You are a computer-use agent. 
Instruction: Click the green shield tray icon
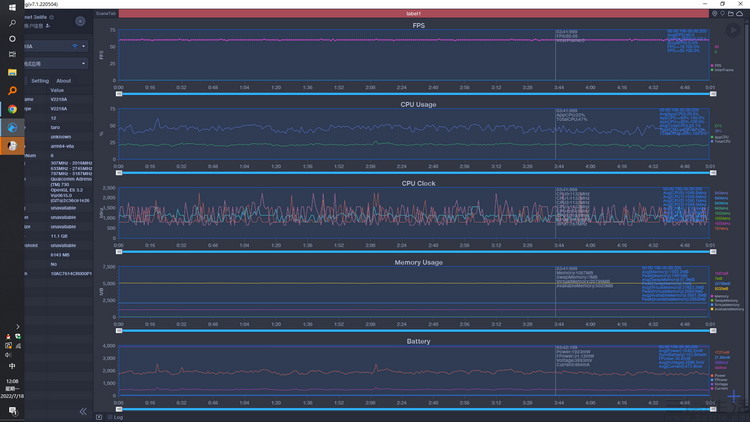(18, 336)
